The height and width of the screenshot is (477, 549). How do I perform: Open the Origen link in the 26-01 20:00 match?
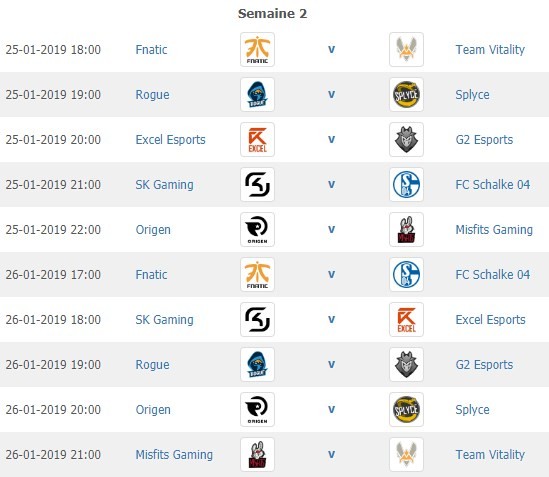(x=153, y=410)
